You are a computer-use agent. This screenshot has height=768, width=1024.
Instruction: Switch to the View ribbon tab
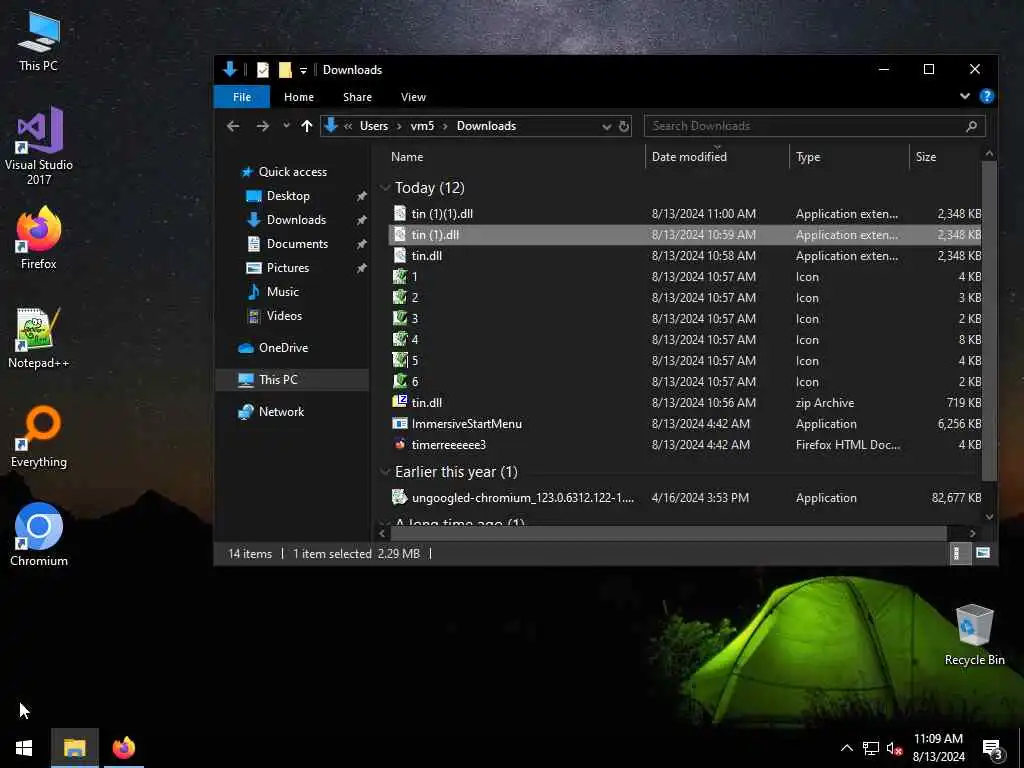(413, 97)
